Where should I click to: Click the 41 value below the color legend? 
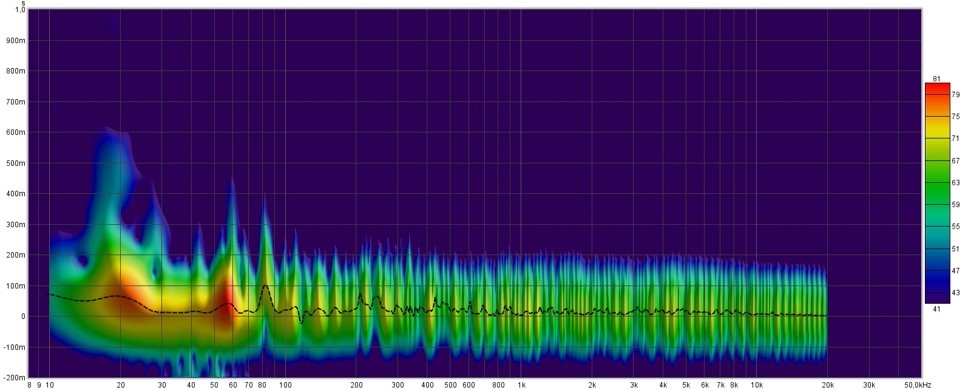point(936,308)
